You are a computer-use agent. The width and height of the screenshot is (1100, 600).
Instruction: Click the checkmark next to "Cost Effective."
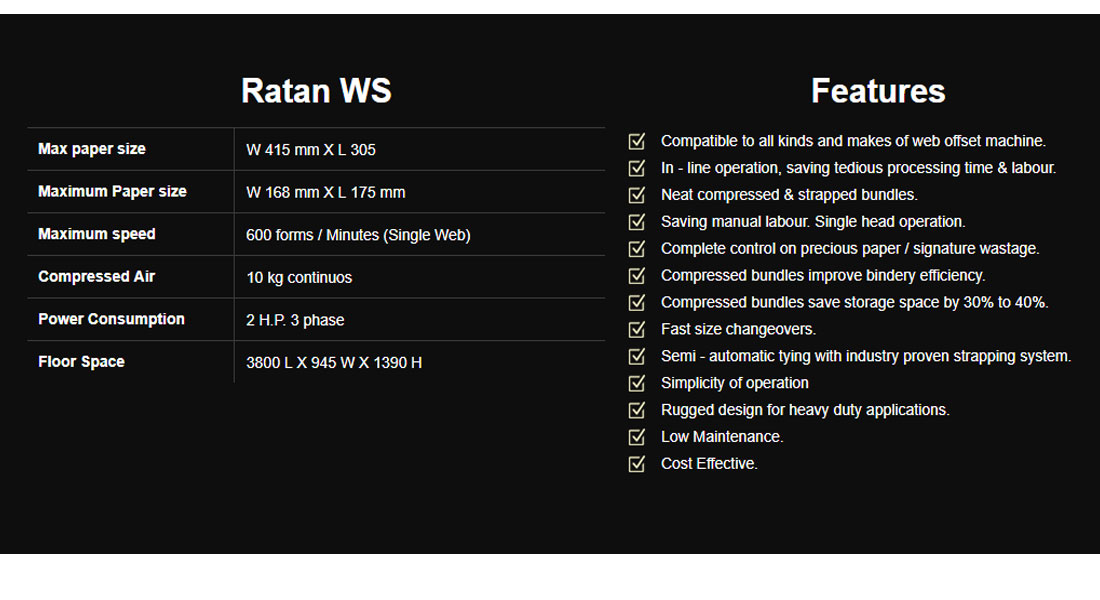click(637, 464)
